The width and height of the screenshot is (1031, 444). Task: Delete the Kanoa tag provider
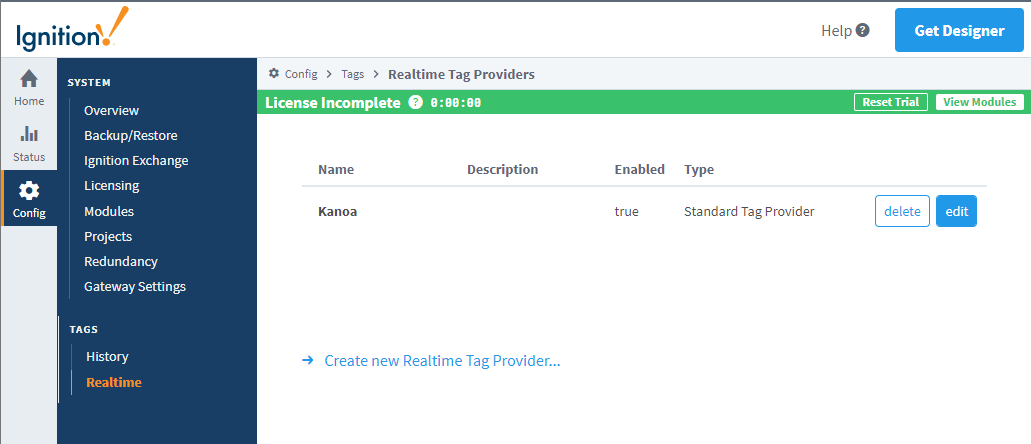pos(902,211)
